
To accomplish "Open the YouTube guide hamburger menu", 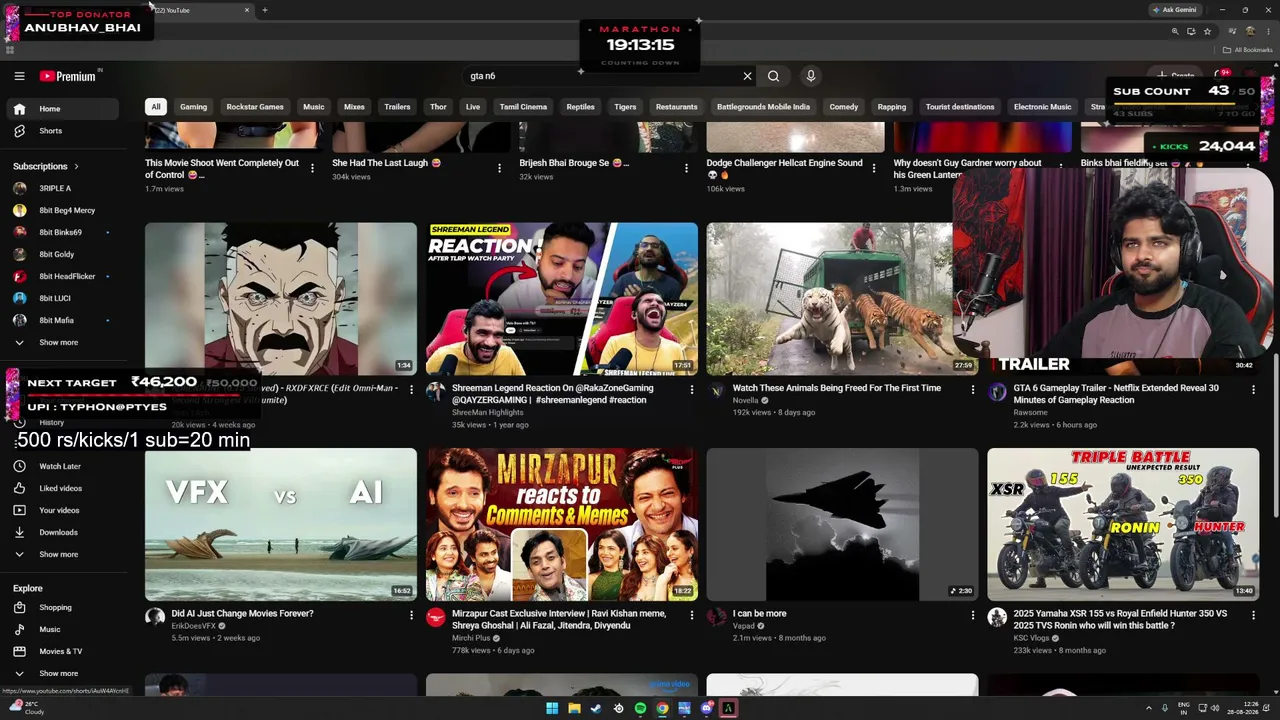I will [x=19, y=76].
